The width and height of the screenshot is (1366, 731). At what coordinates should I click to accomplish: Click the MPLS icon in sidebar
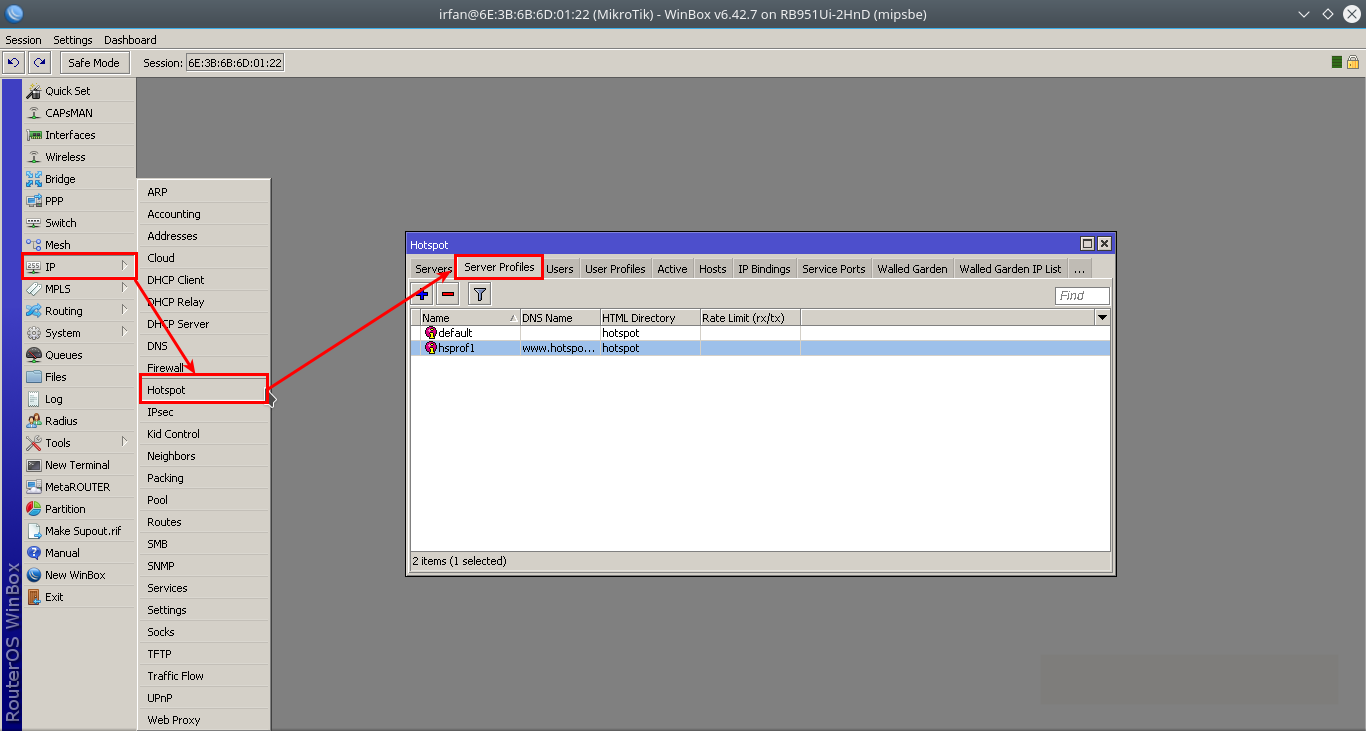[x=34, y=289]
